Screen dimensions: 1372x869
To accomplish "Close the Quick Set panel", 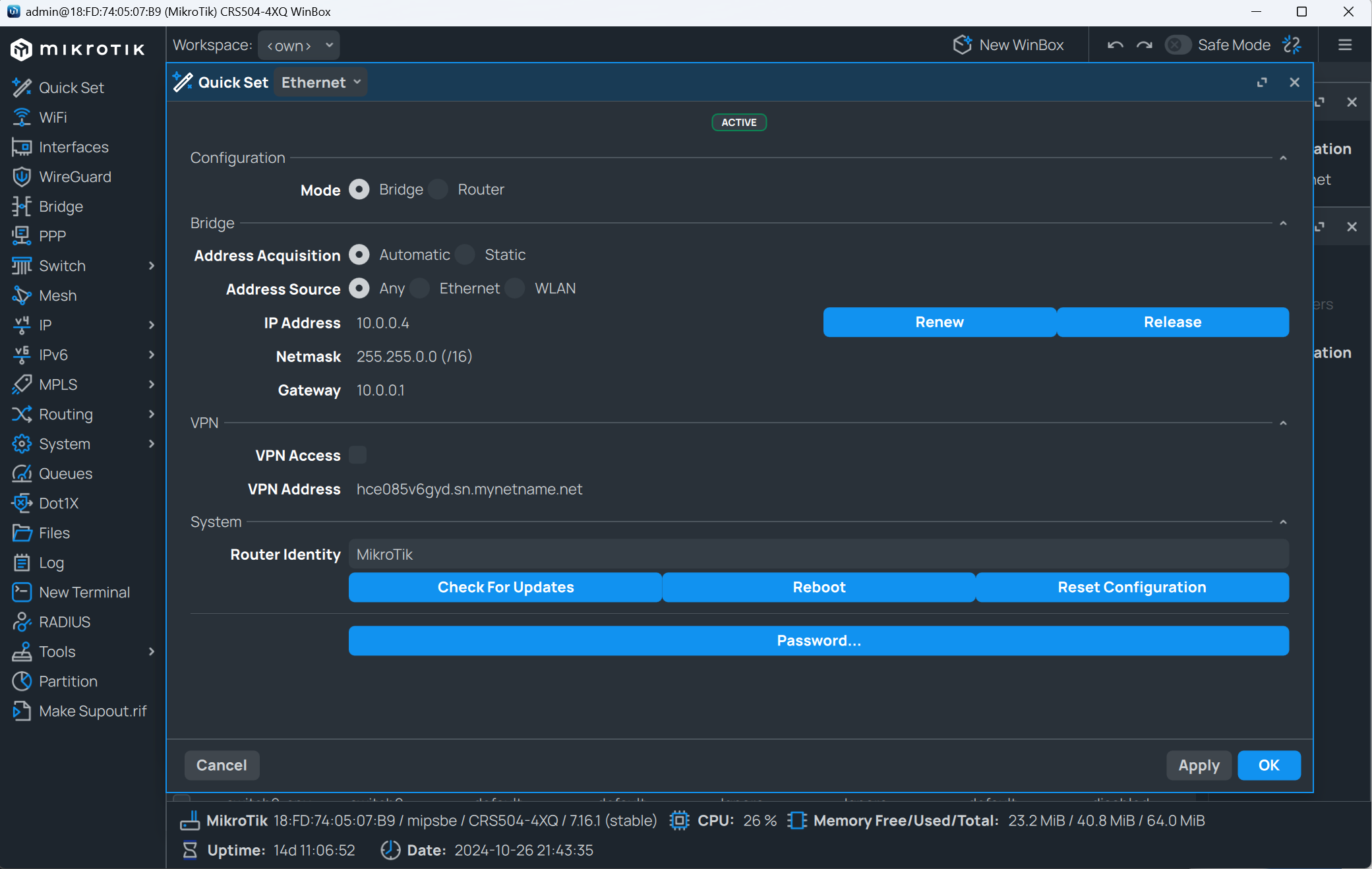I will click(x=1294, y=82).
